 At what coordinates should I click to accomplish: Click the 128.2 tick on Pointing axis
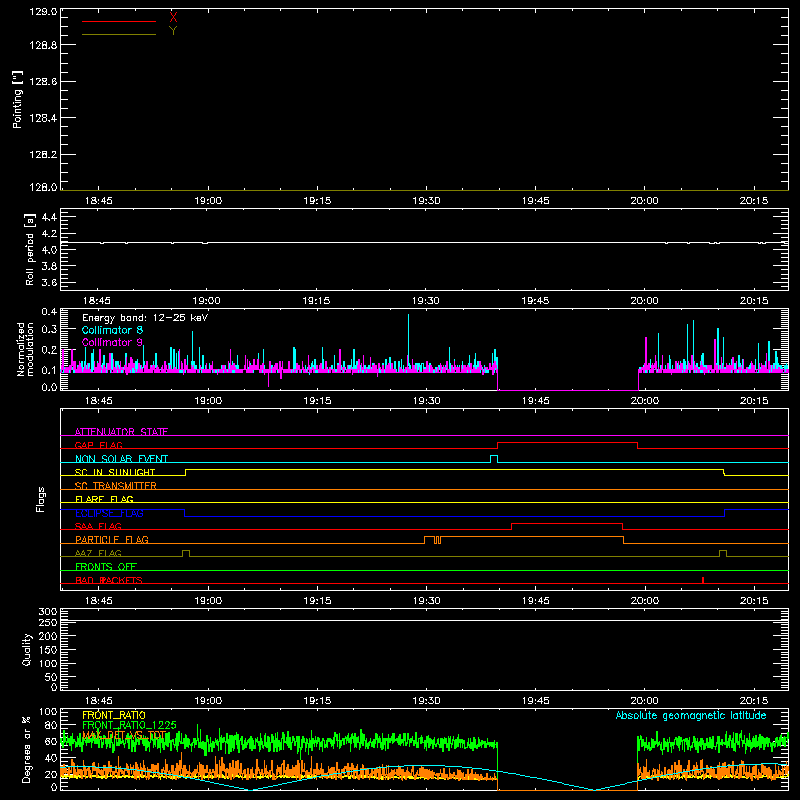(43, 155)
